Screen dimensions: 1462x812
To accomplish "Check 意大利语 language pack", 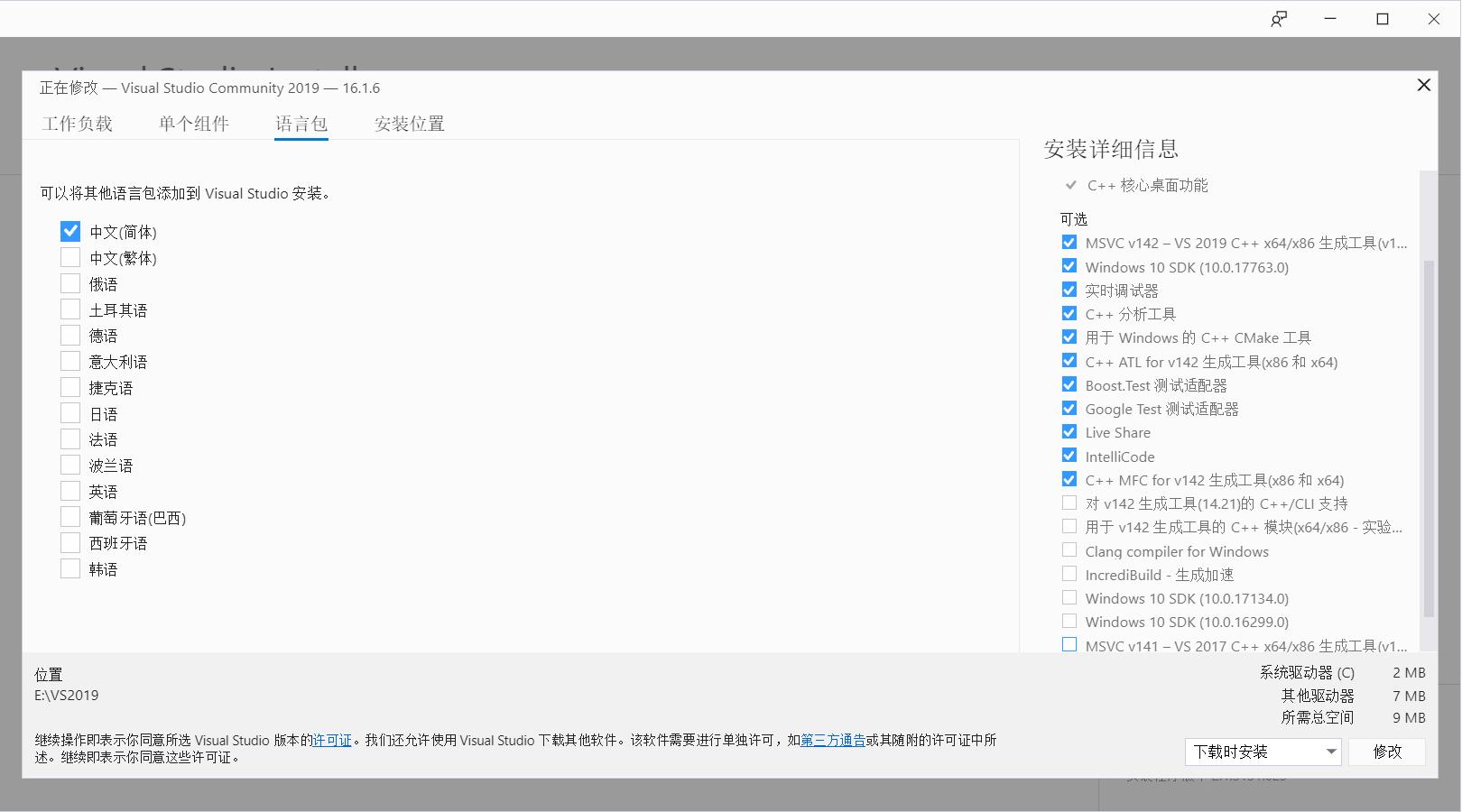I will (70, 362).
